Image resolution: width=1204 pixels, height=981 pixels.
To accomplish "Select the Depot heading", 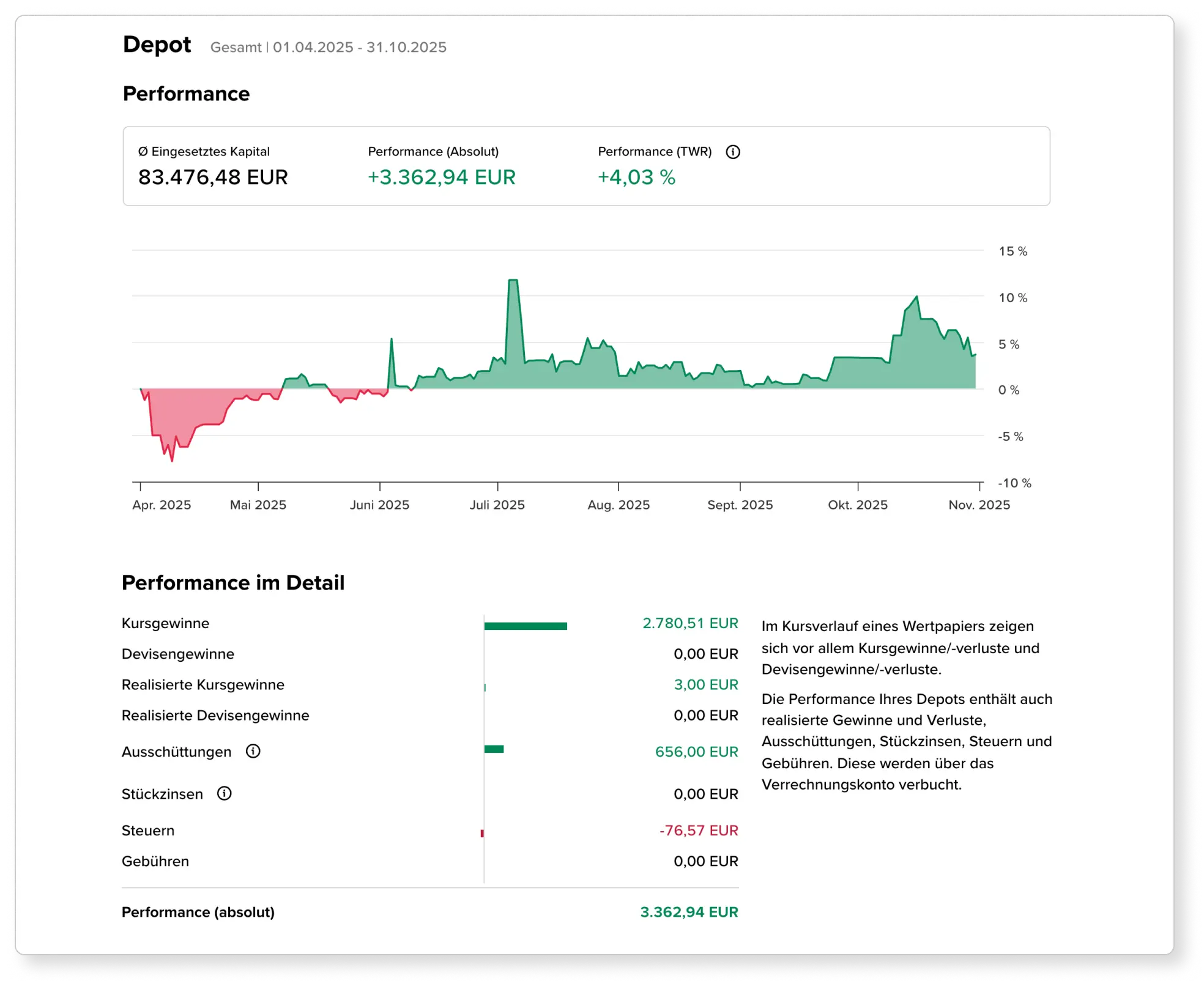I will click(x=157, y=45).
